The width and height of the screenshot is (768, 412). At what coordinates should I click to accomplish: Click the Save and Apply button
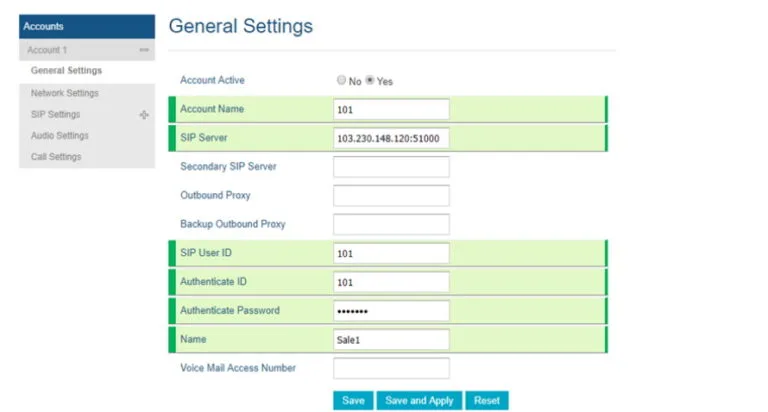(419, 400)
